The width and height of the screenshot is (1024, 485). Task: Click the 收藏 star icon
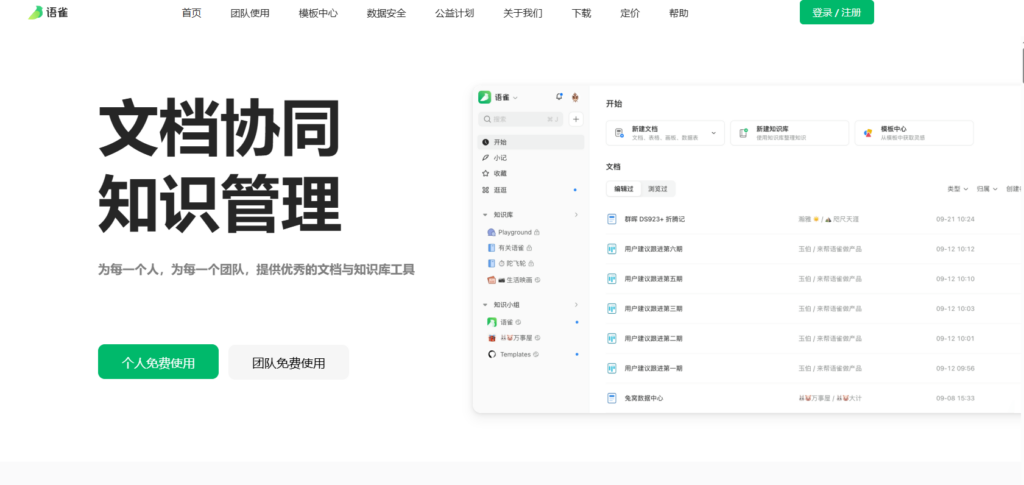[486, 173]
